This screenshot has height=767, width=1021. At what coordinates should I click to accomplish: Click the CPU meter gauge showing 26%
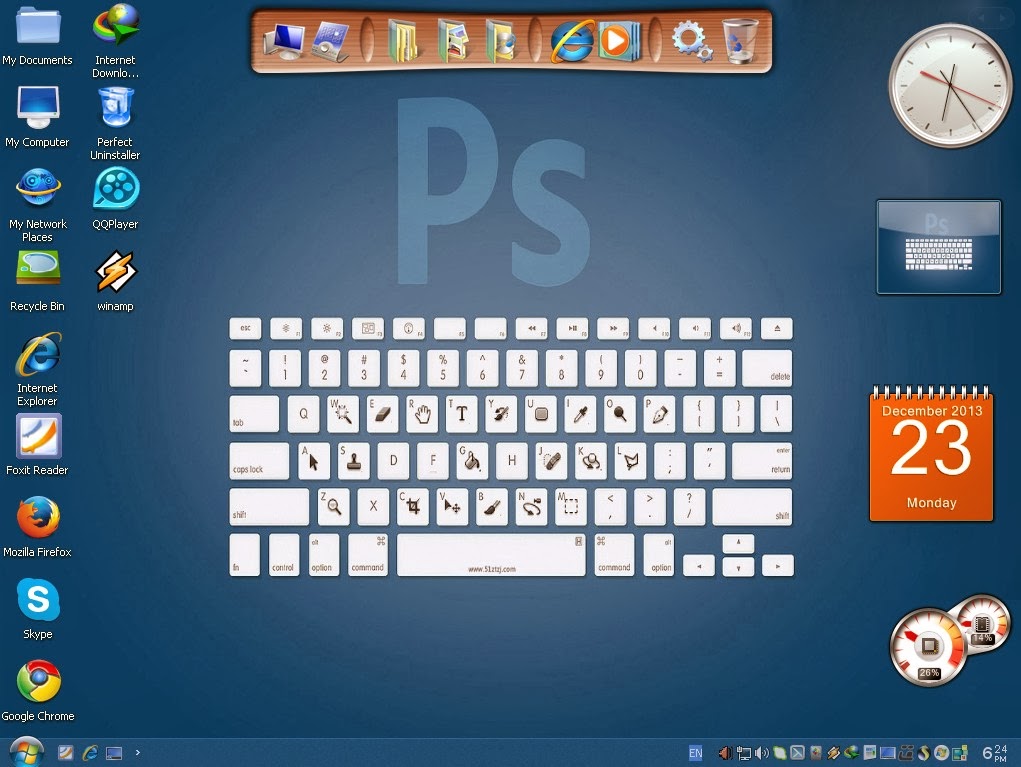coord(928,647)
